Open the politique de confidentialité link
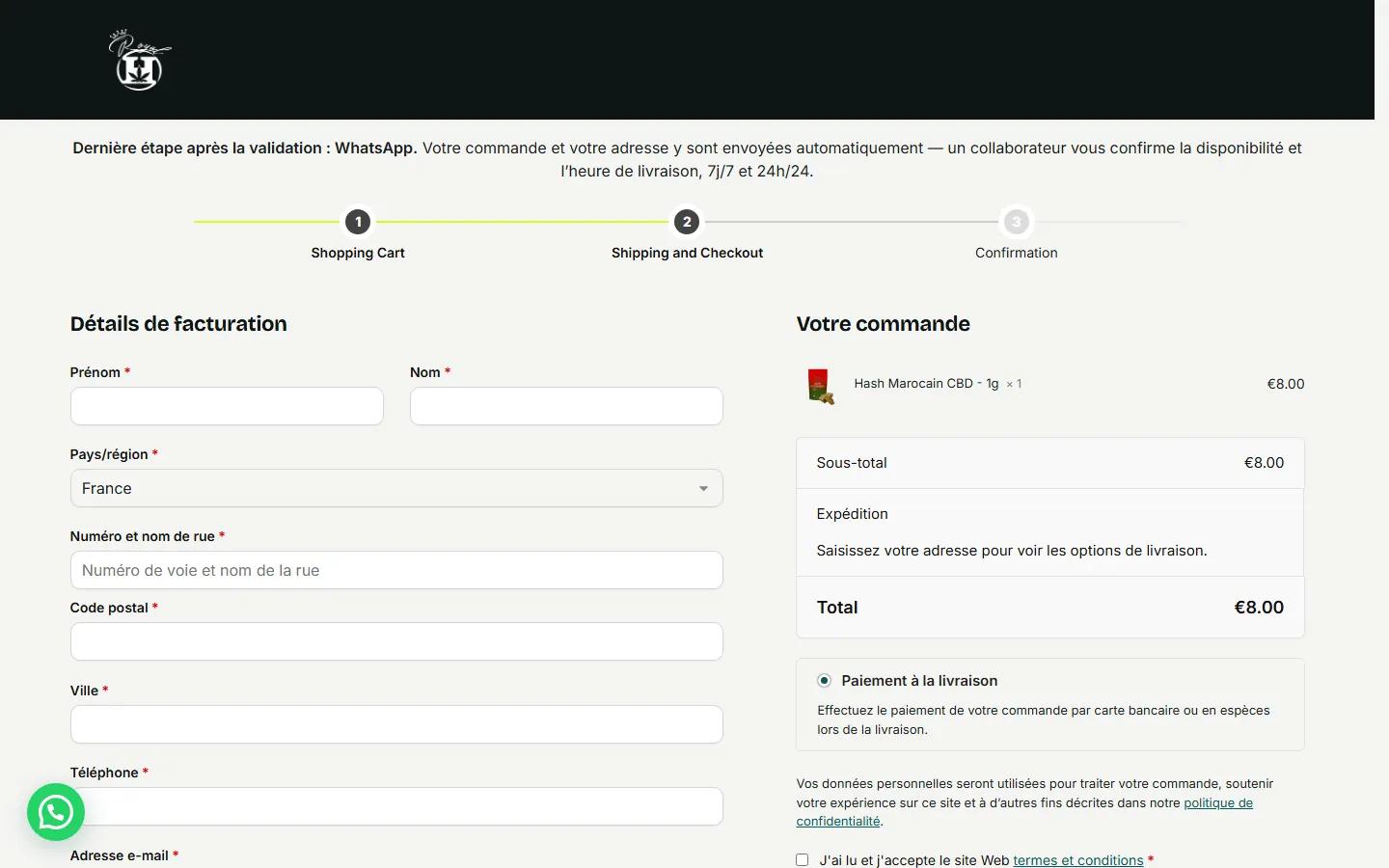Viewport: 1389px width, 868px height. pos(1024,812)
